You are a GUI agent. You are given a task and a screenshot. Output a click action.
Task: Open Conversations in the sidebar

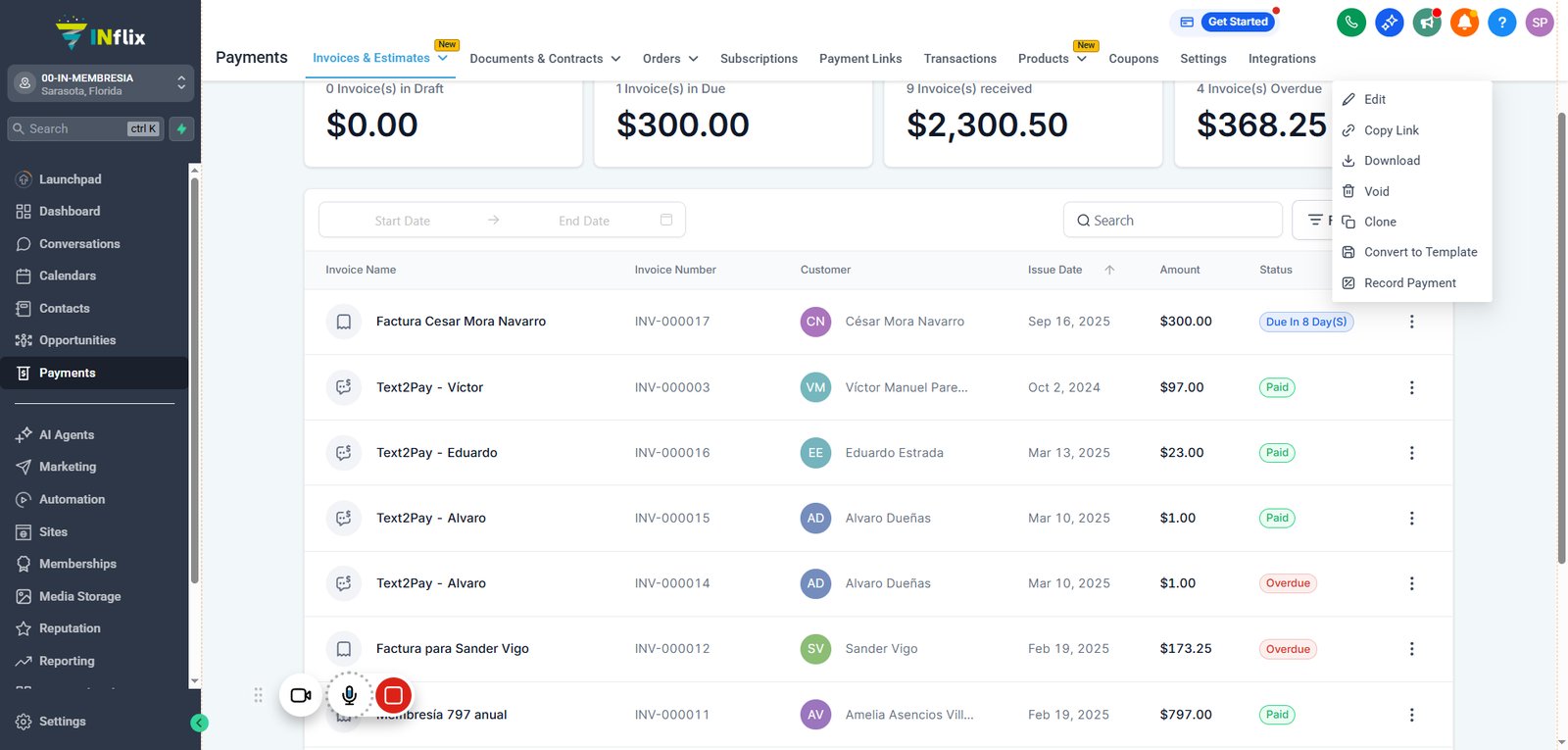(94, 244)
